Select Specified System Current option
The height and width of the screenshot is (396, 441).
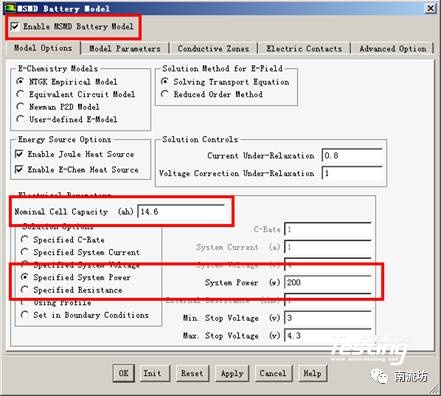click(25, 252)
